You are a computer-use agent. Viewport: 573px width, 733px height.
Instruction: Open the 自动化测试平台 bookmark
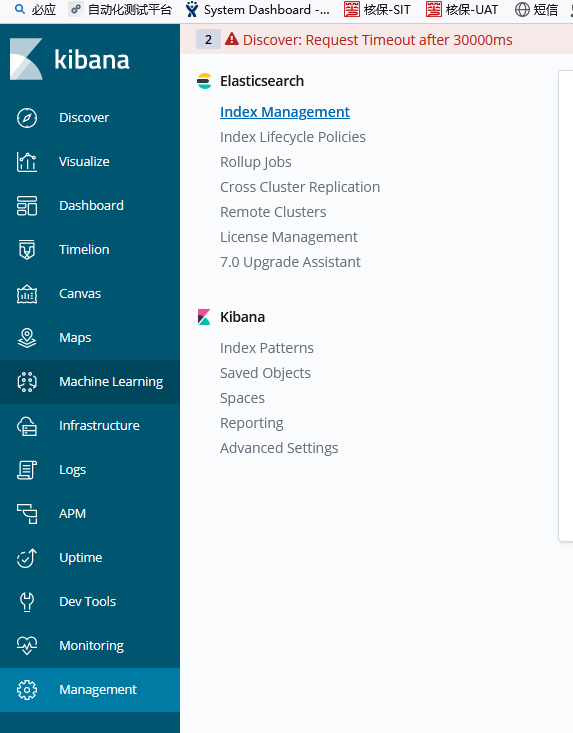(x=121, y=10)
